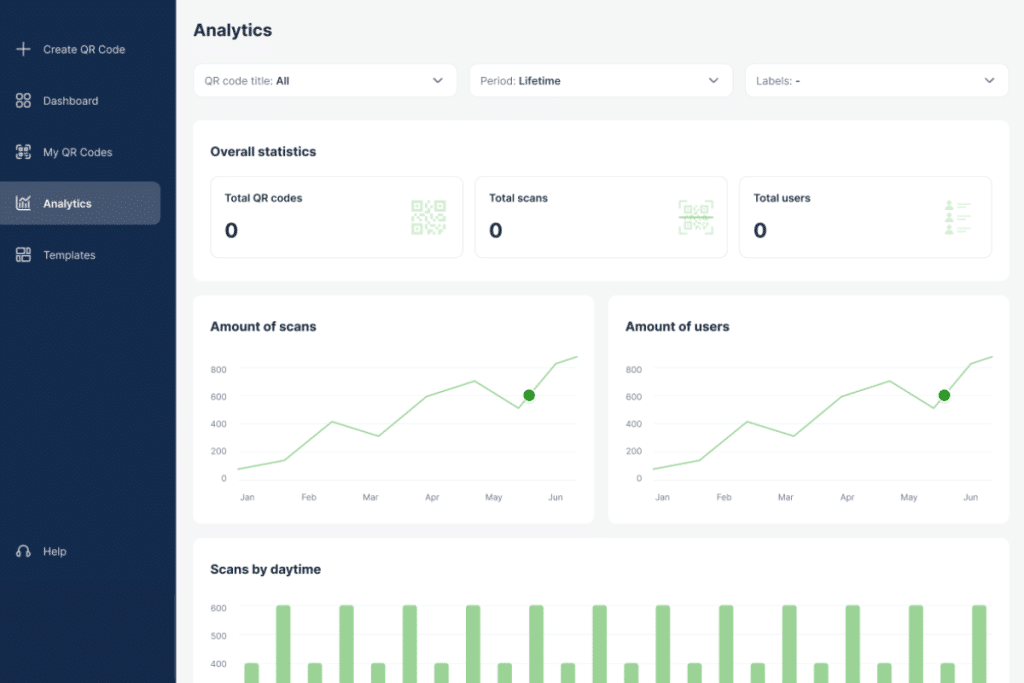Viewport: 1024px width, 683px height.
Task: Open Help from the bottom sidebar
Action: pyautogui.click(x=52, y=551)
